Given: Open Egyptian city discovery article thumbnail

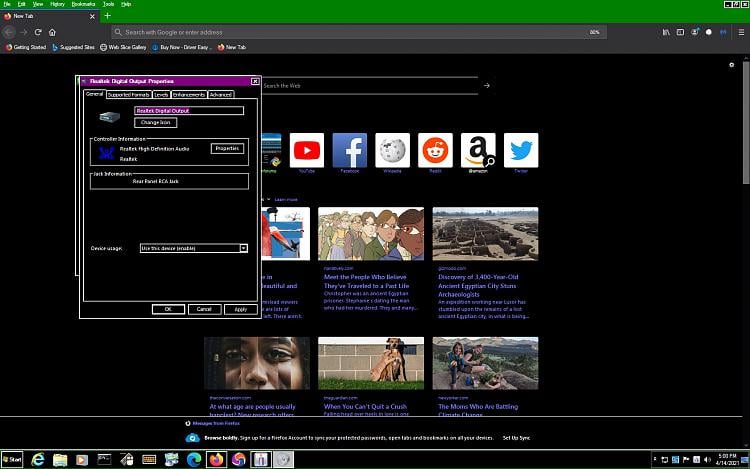Looking at the screenshot, I should 485,234.
